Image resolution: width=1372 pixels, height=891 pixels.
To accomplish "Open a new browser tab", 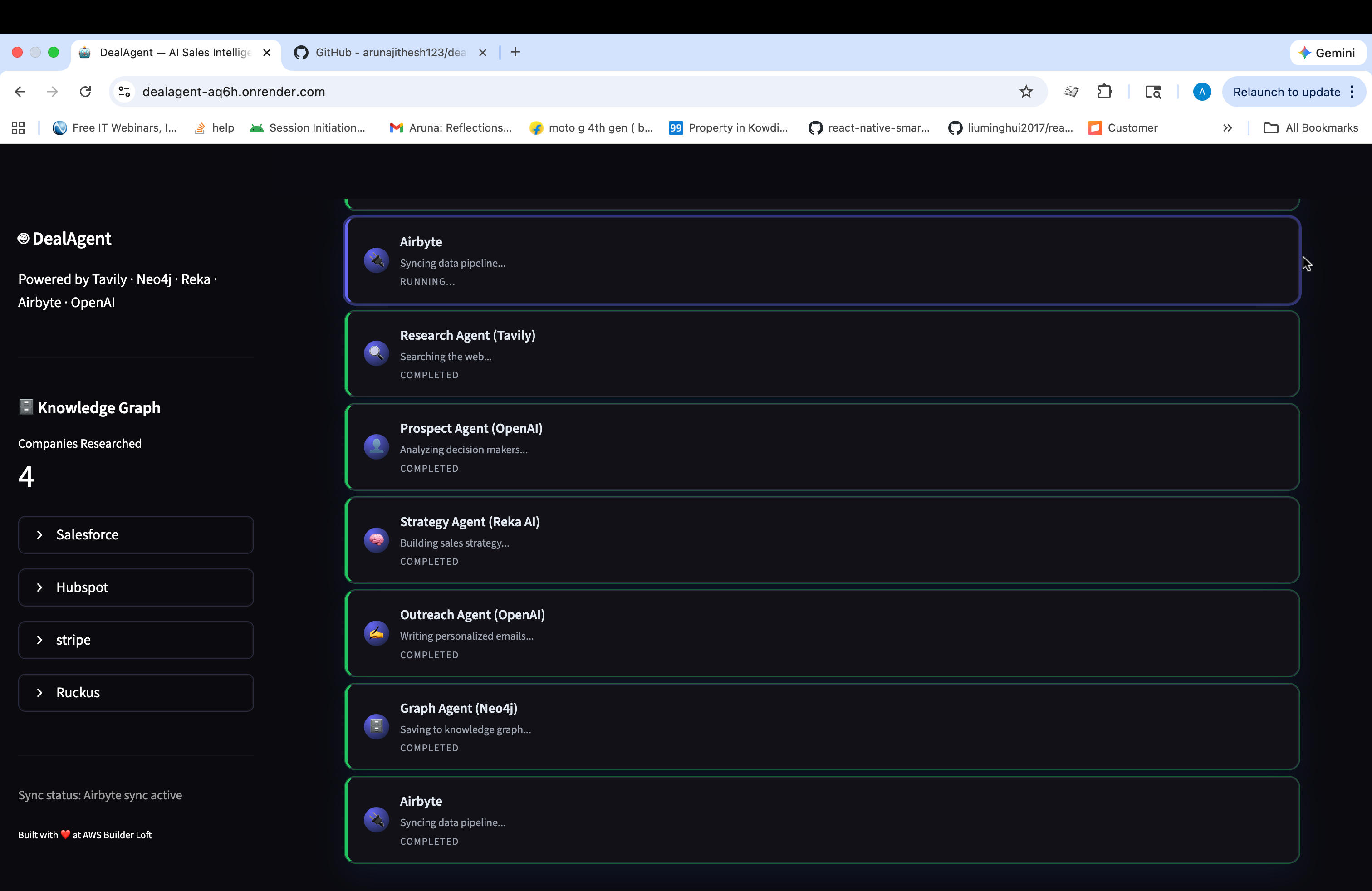I will click(x=515, y=53).
